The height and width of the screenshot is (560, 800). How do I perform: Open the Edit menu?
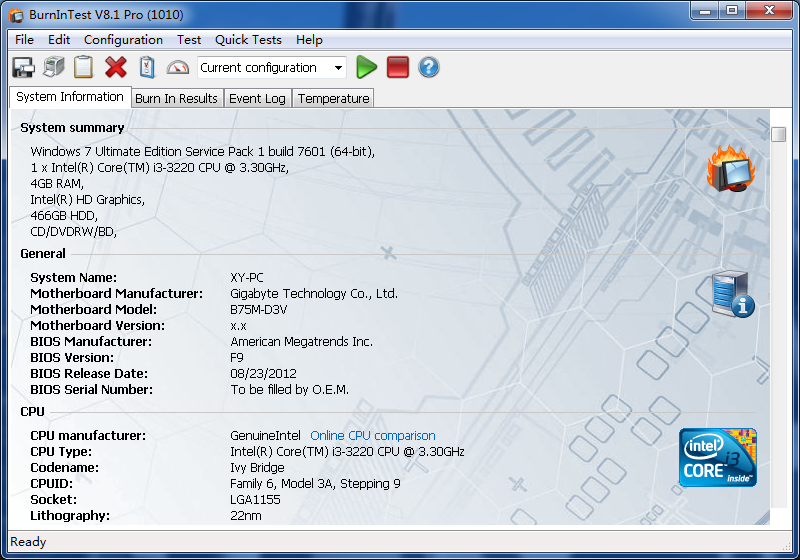(x=59, y=40)
